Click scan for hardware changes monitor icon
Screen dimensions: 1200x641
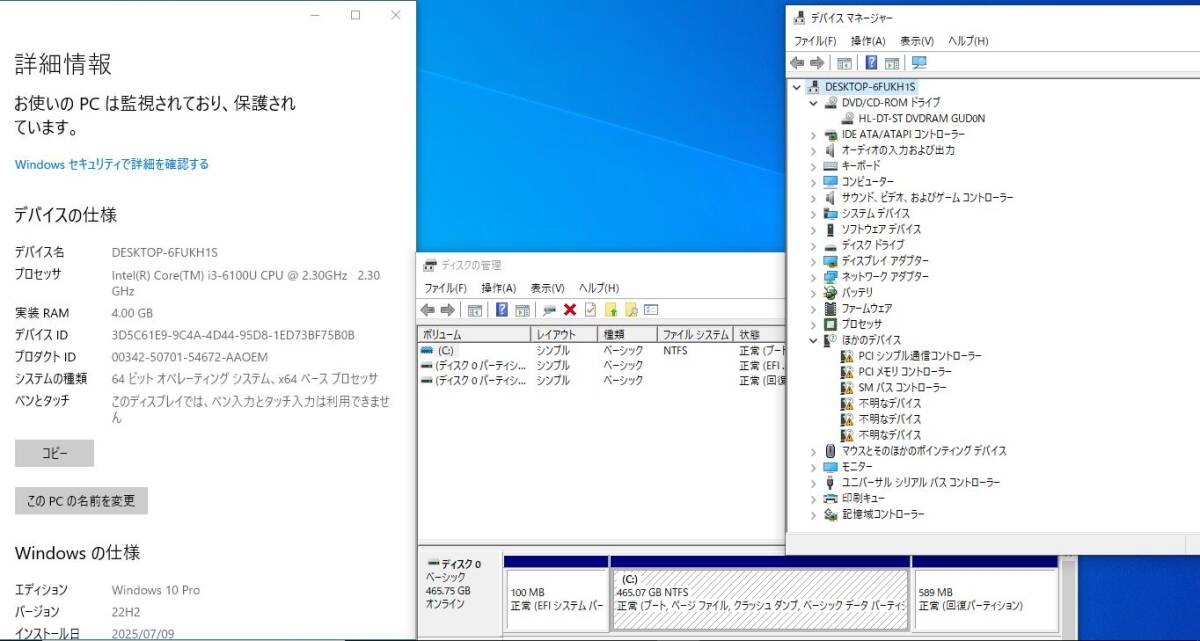click(919, 63)
